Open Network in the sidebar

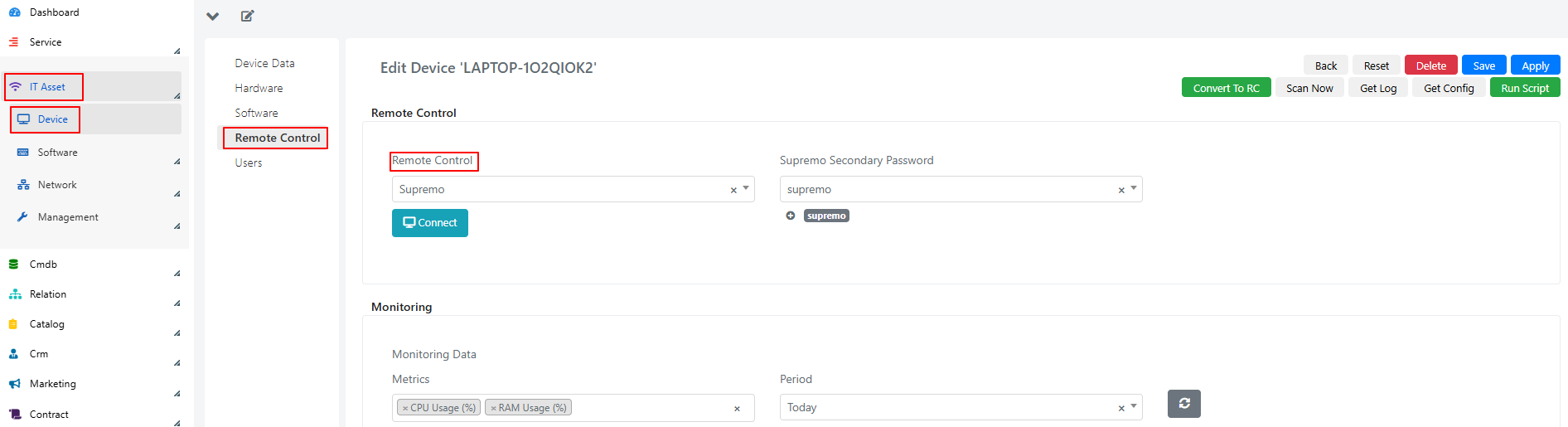[94, 185]
